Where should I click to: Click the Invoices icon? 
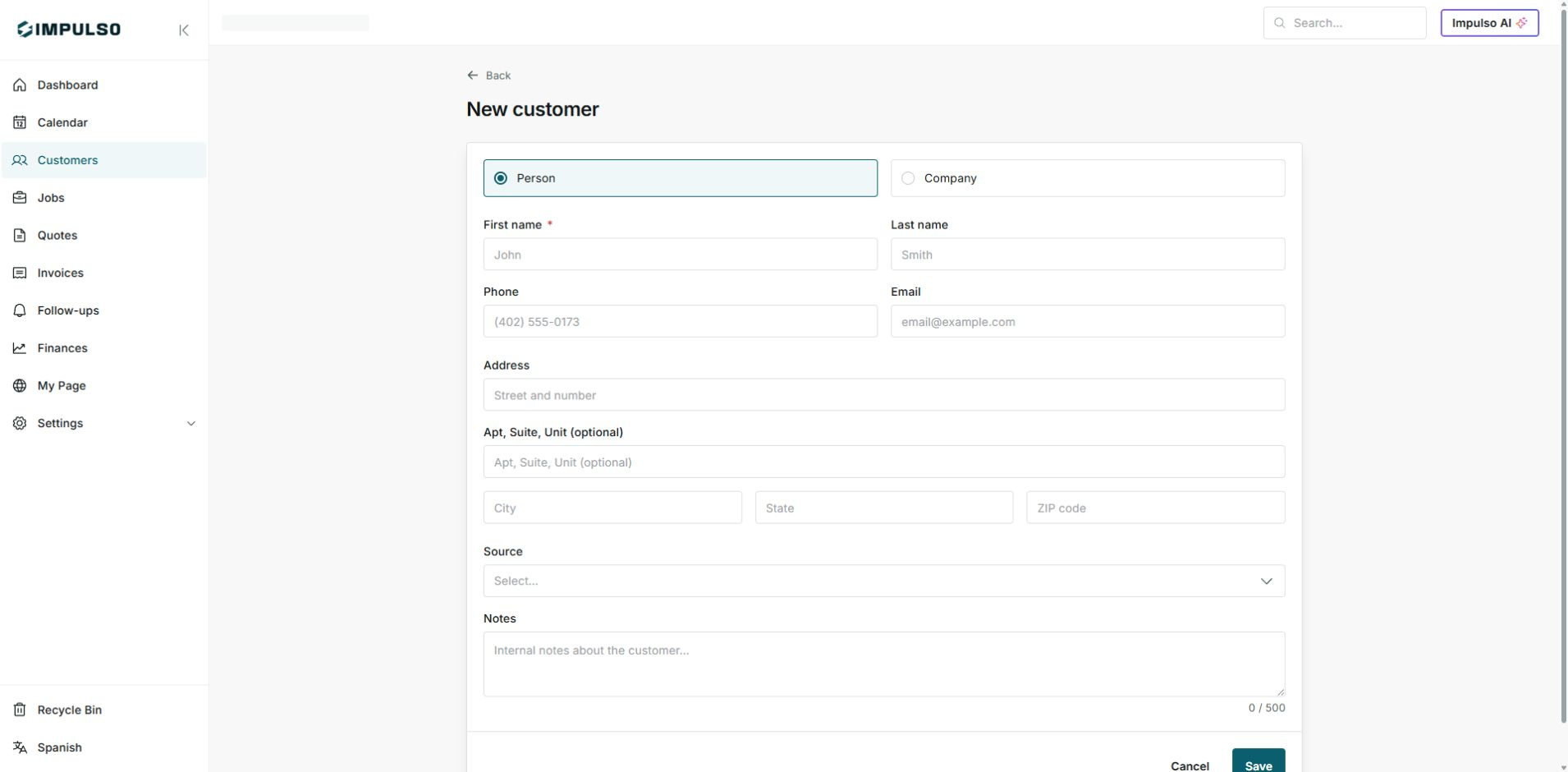[20, 273]
